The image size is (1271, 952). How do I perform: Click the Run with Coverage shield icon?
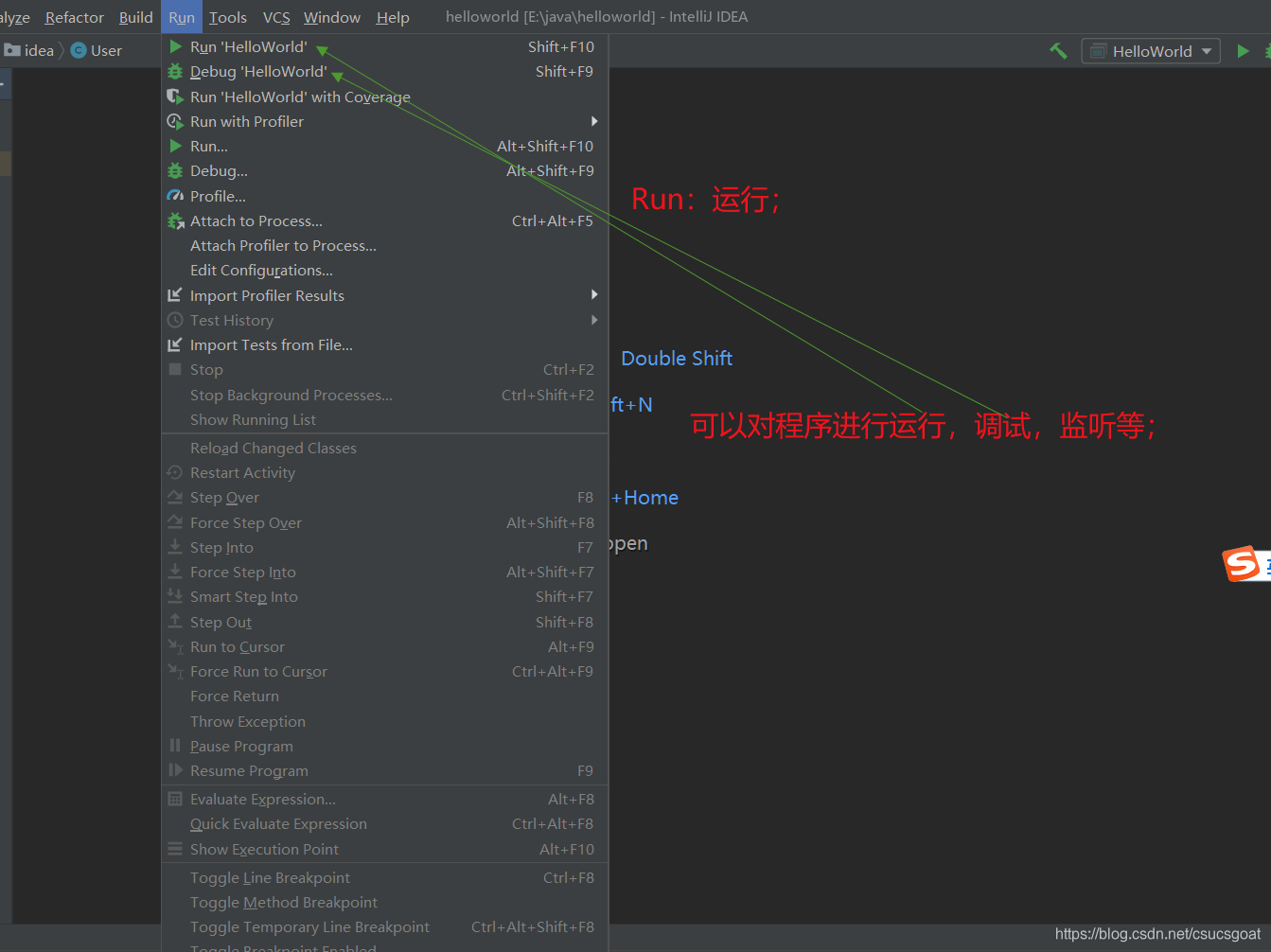[x=175, y=97]
